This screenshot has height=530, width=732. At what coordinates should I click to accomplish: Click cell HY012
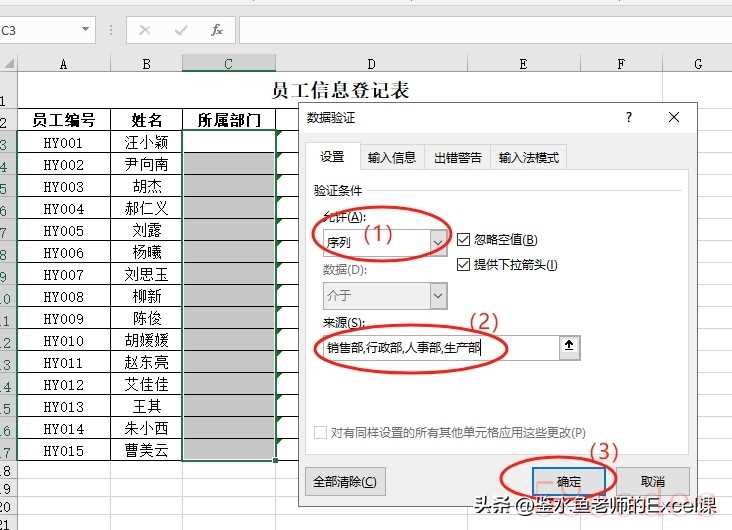(63, 384)
